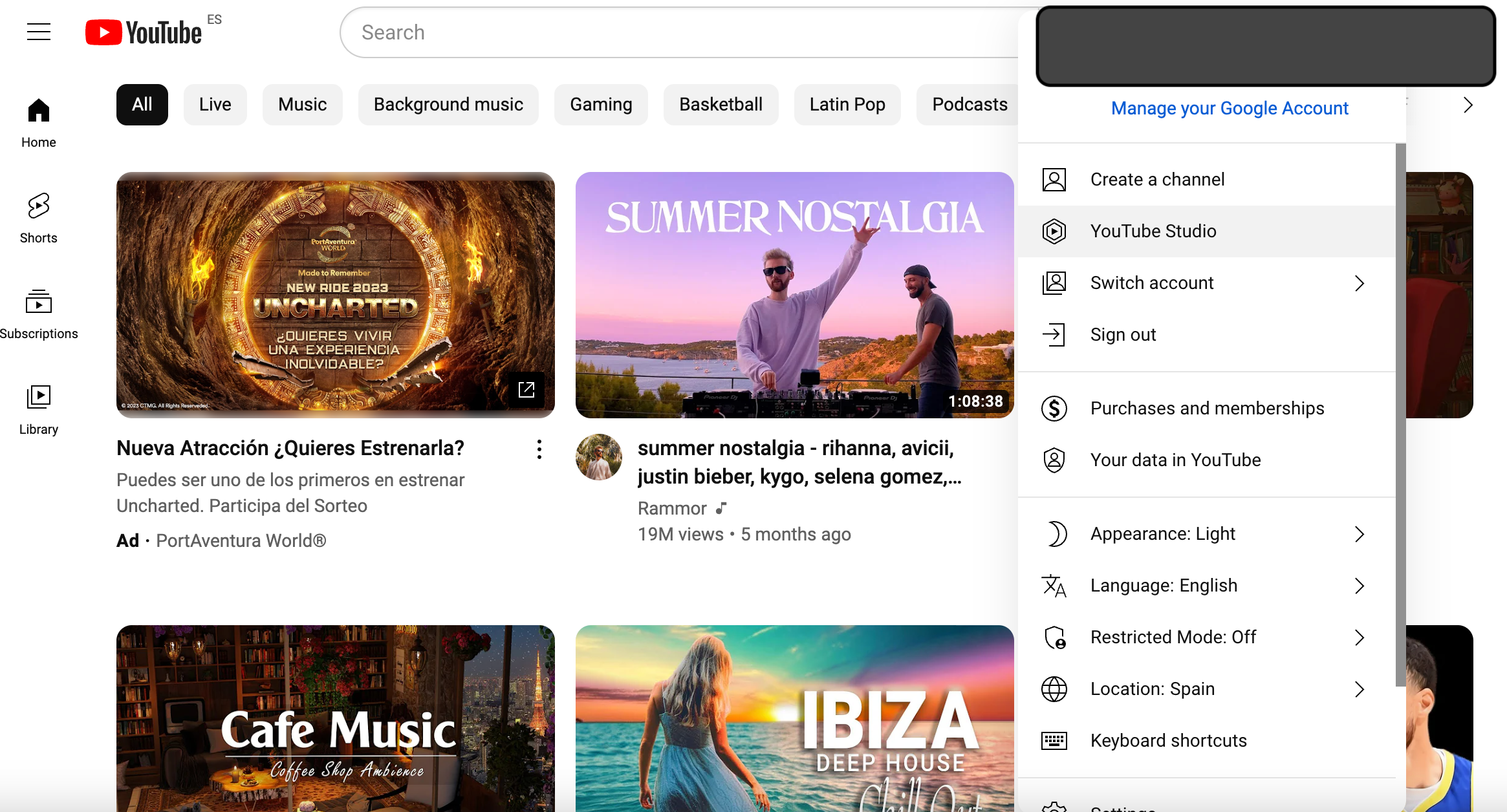Screen dimensions: 1507x812
Task: Open Shorts from the sidebar
Action: click(x=39, y=219)
